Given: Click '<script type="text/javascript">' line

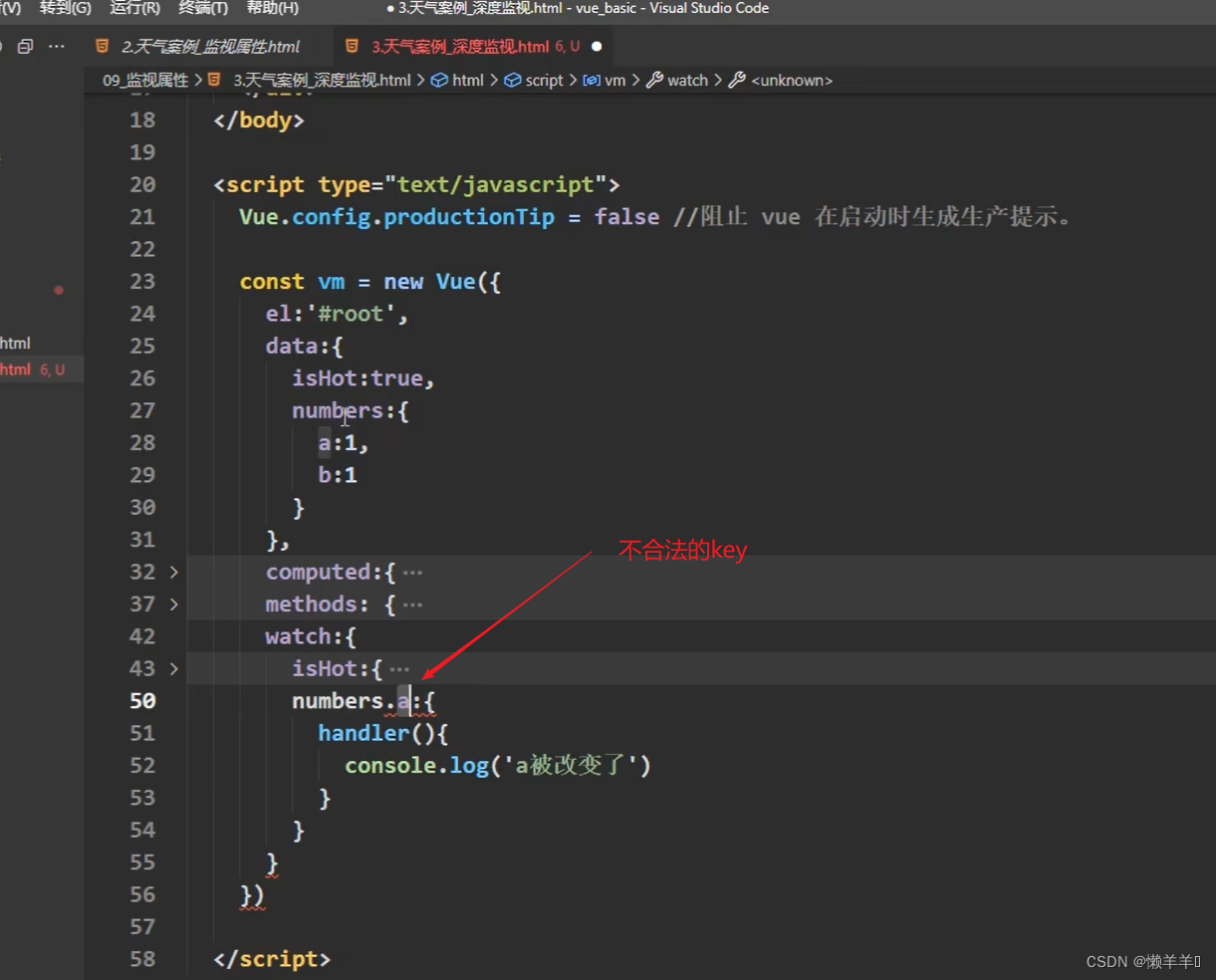Looking at the screenshot, I should (416, 185).
